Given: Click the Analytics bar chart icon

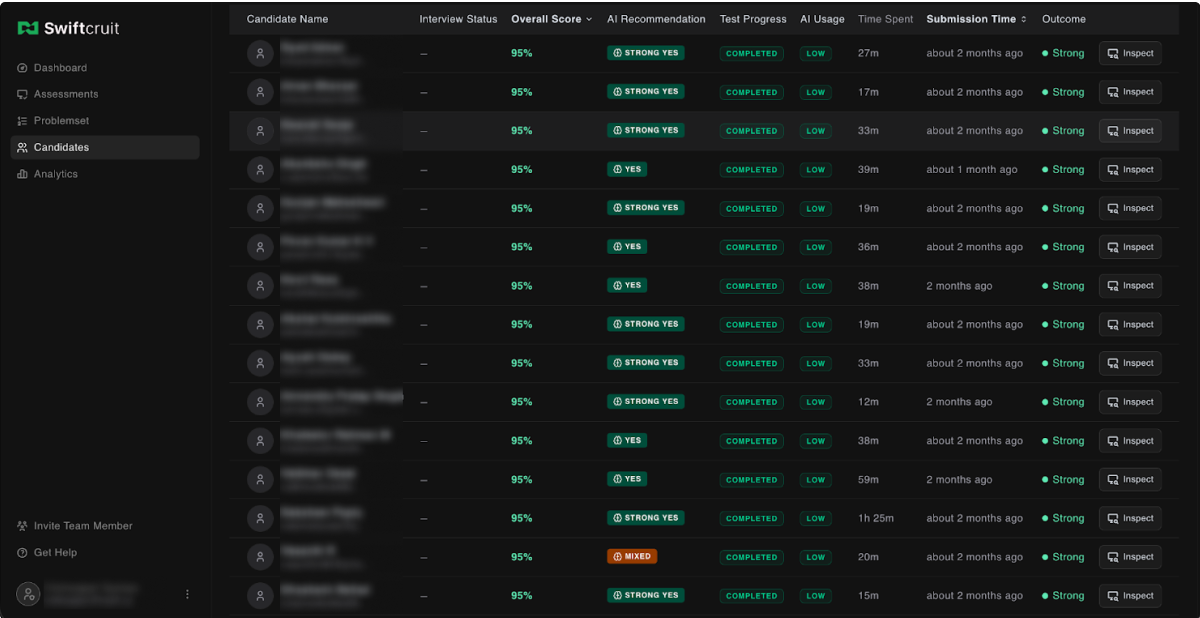Looking at the screenshot, I should pos(23,174).
